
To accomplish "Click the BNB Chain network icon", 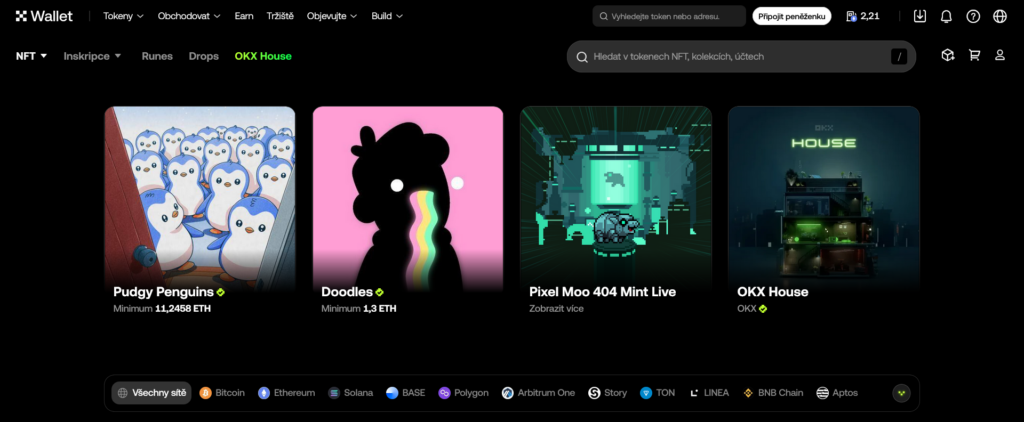I will (748, 393).
